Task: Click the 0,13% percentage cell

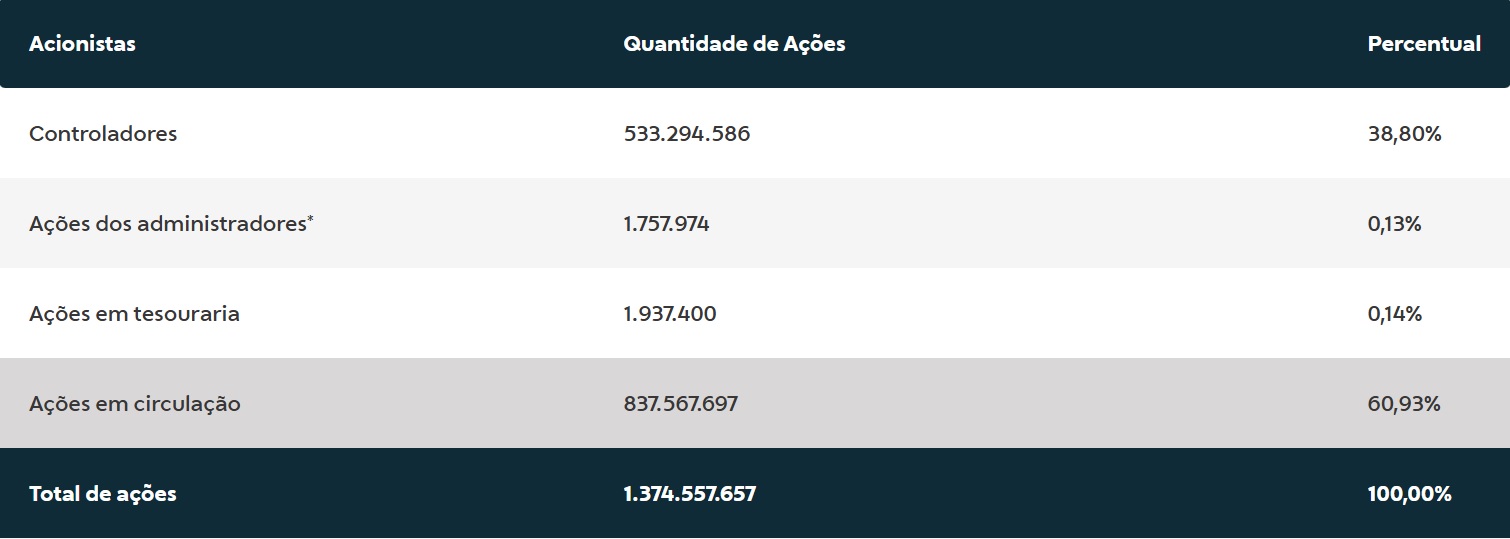Action: point(1394,224)
